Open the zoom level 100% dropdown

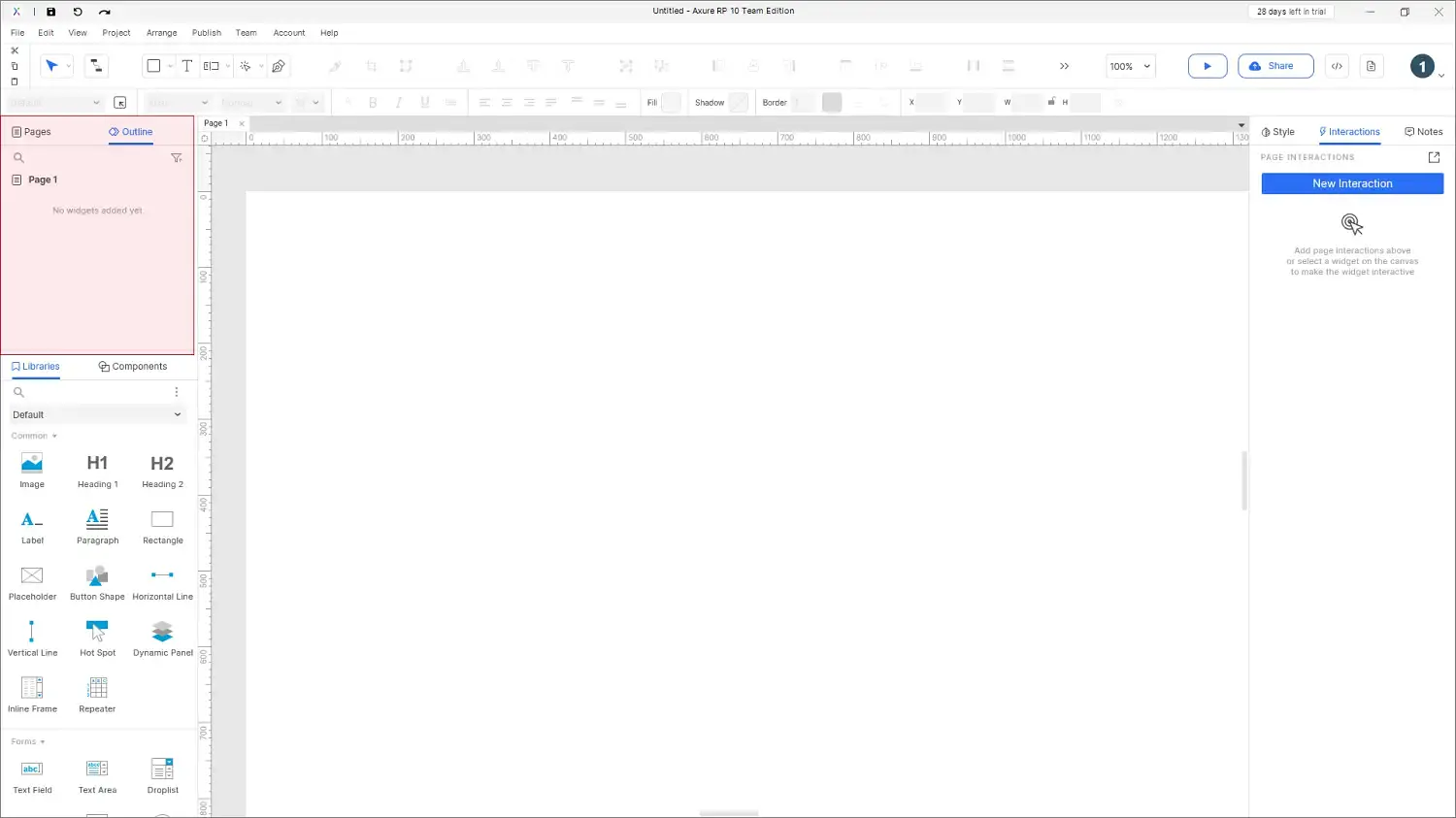pos(1130,66)
